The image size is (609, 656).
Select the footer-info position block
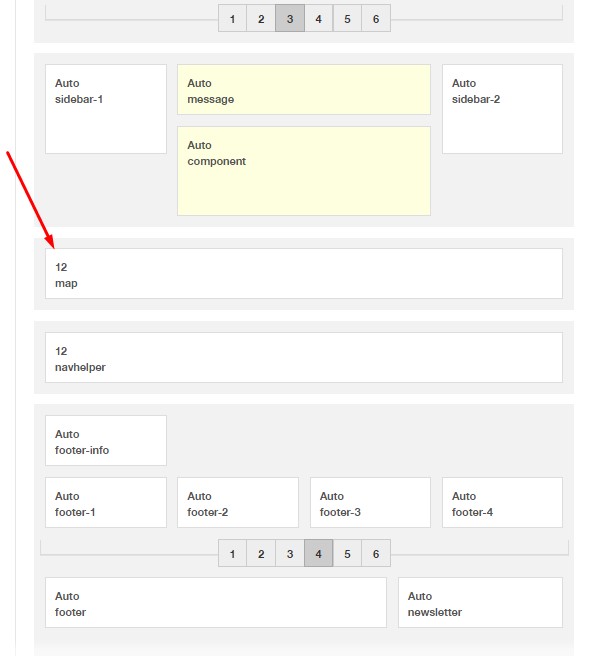click(x=106, y=441)
